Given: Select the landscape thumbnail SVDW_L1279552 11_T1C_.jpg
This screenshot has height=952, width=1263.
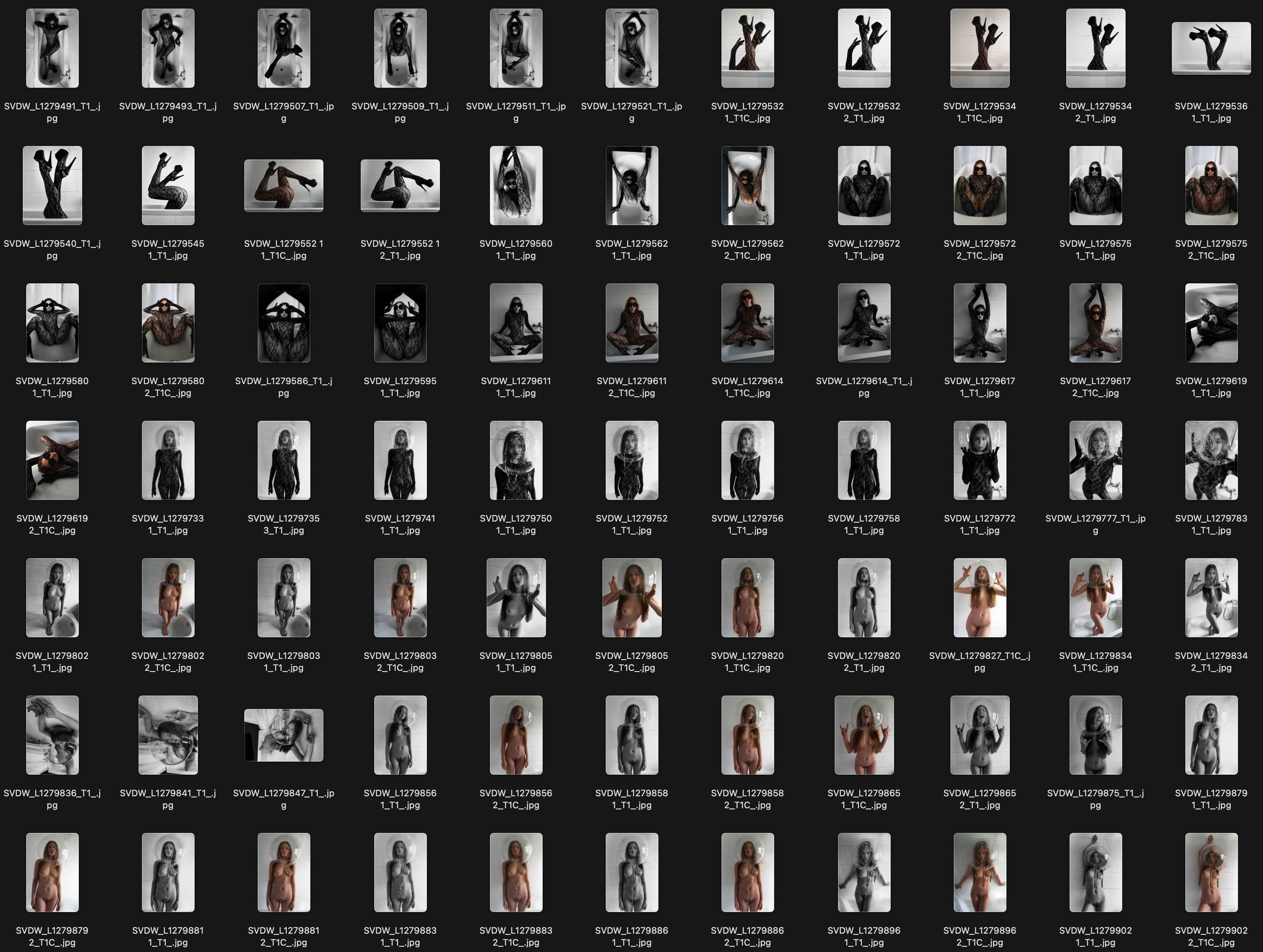Looking at the screenshot, I should (x=284, y=185).
